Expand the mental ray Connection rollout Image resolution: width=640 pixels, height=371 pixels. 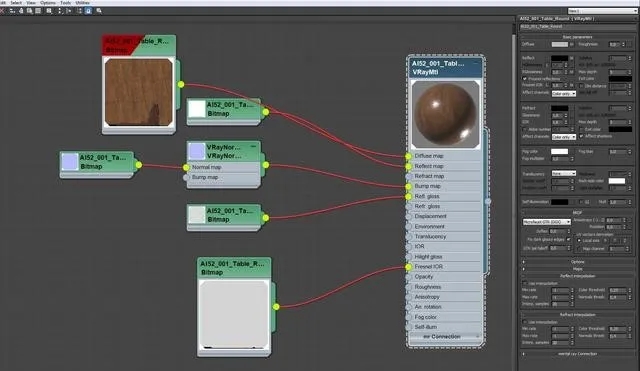[577, 354]
